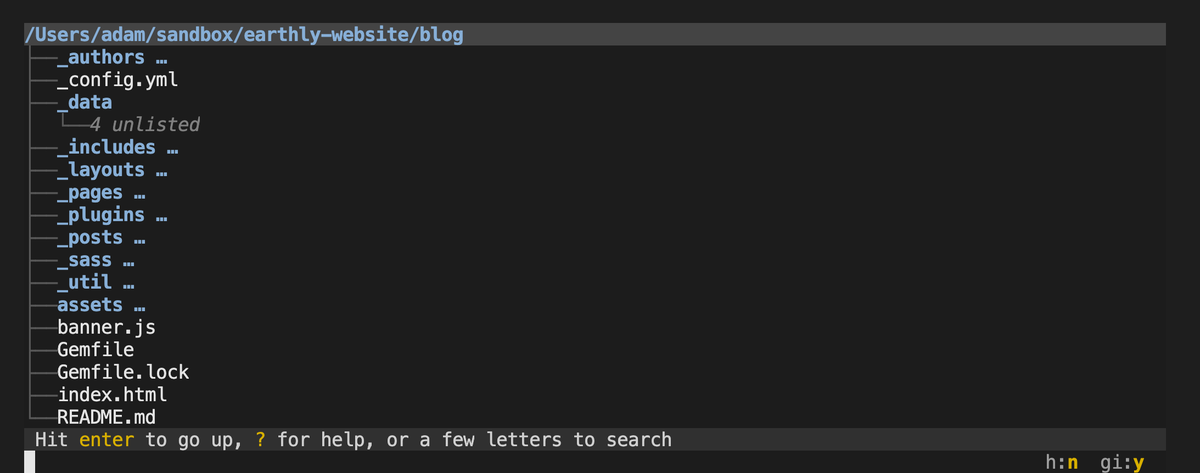Viewport: 1200px width, 473px height.
Task: Toggle the hidden files flag h:n
Action: tap(1062, 462)
